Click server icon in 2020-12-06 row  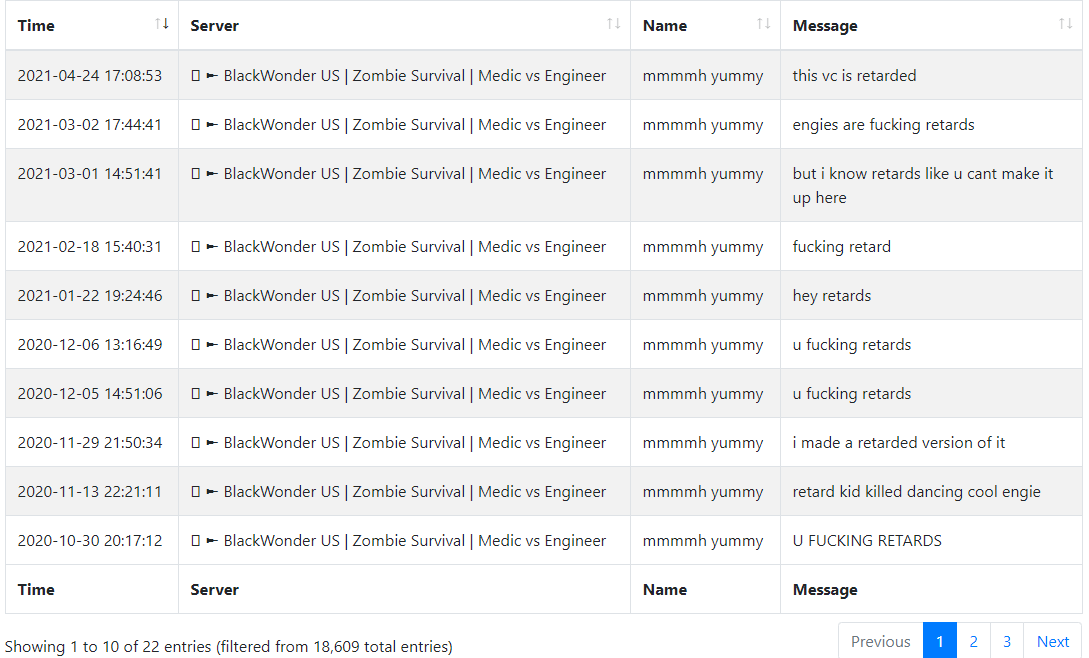(x=195, y=345)
